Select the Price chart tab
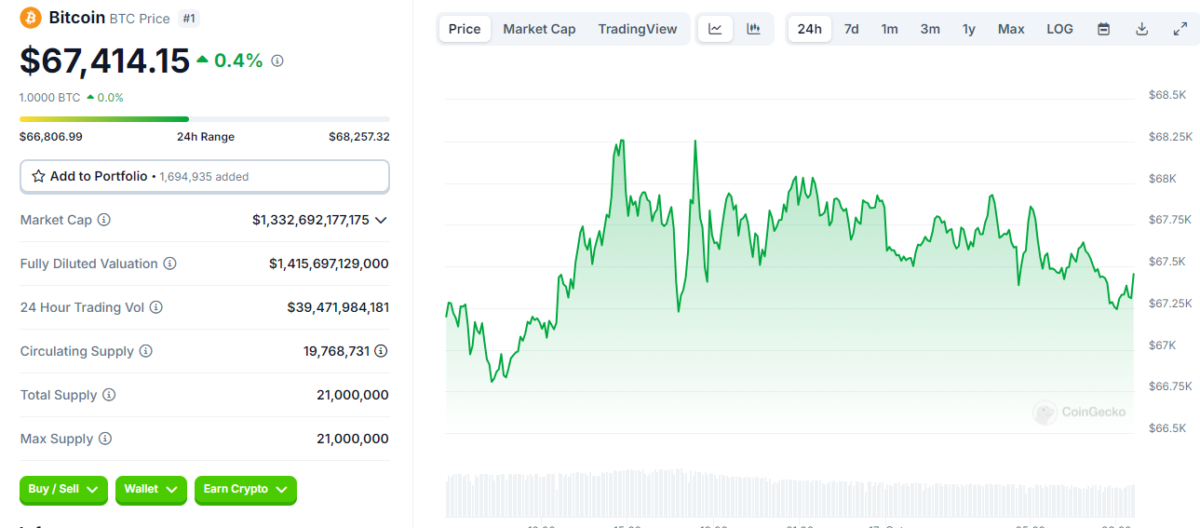 (x=464, y=29)
